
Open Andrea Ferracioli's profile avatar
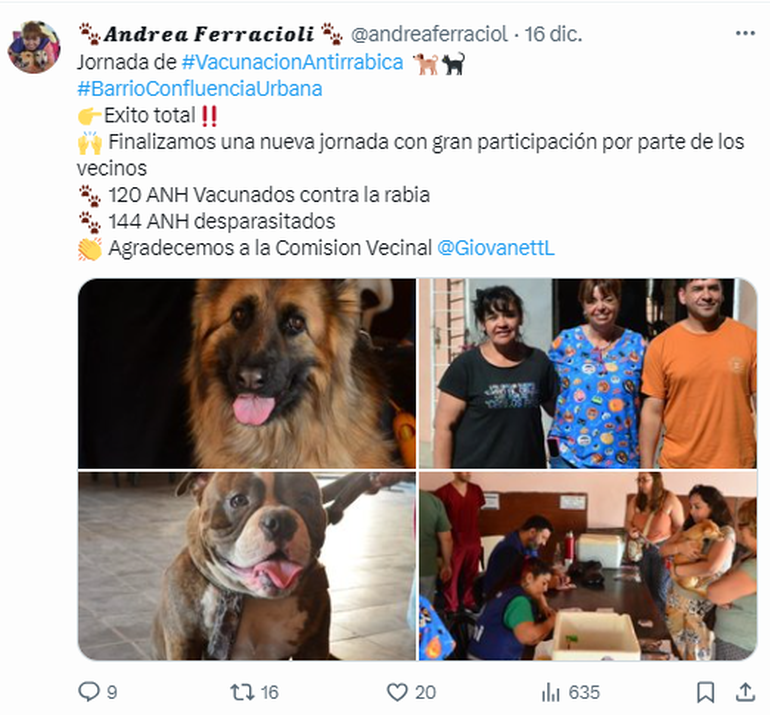pos(34,47)
